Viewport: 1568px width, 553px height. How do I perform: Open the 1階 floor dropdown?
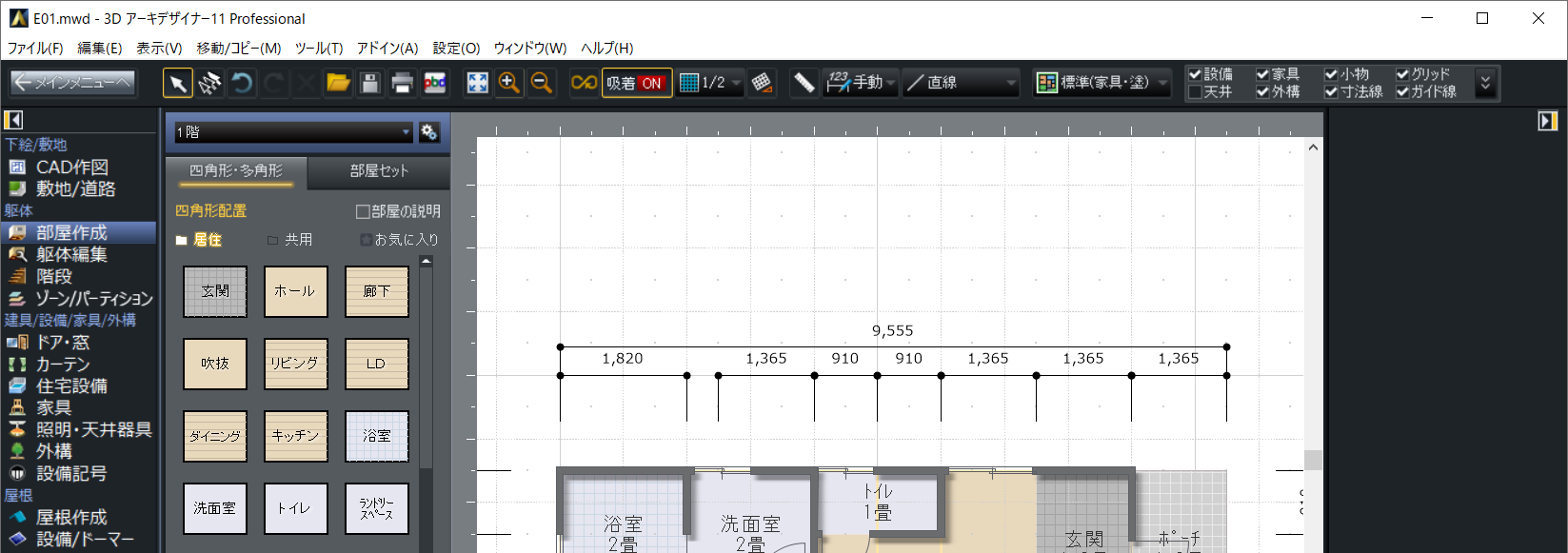(293, 132)
